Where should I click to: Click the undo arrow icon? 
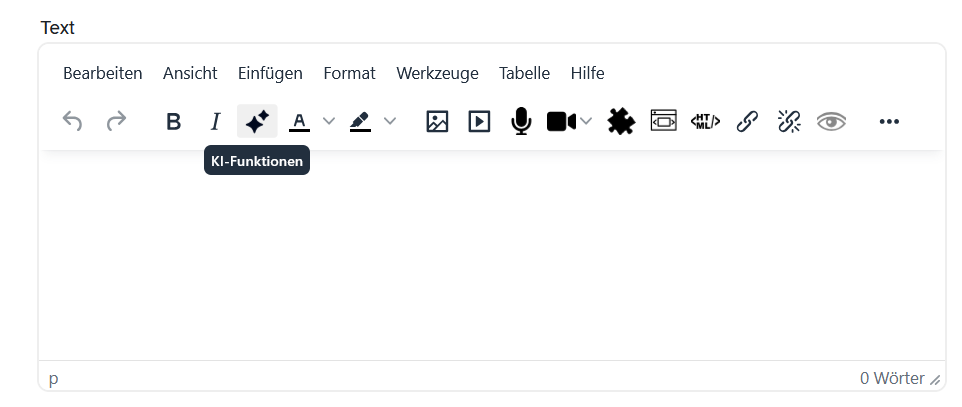(72, 122)
